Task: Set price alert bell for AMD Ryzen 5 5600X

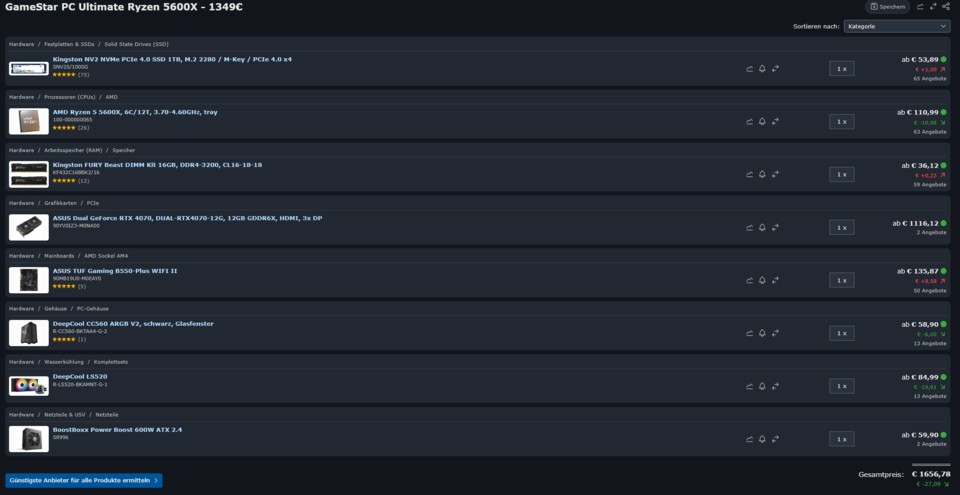Action: coord(762,121)
